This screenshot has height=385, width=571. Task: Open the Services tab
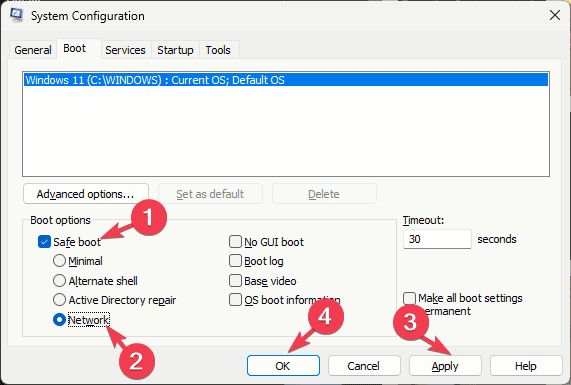coord(125,50)
